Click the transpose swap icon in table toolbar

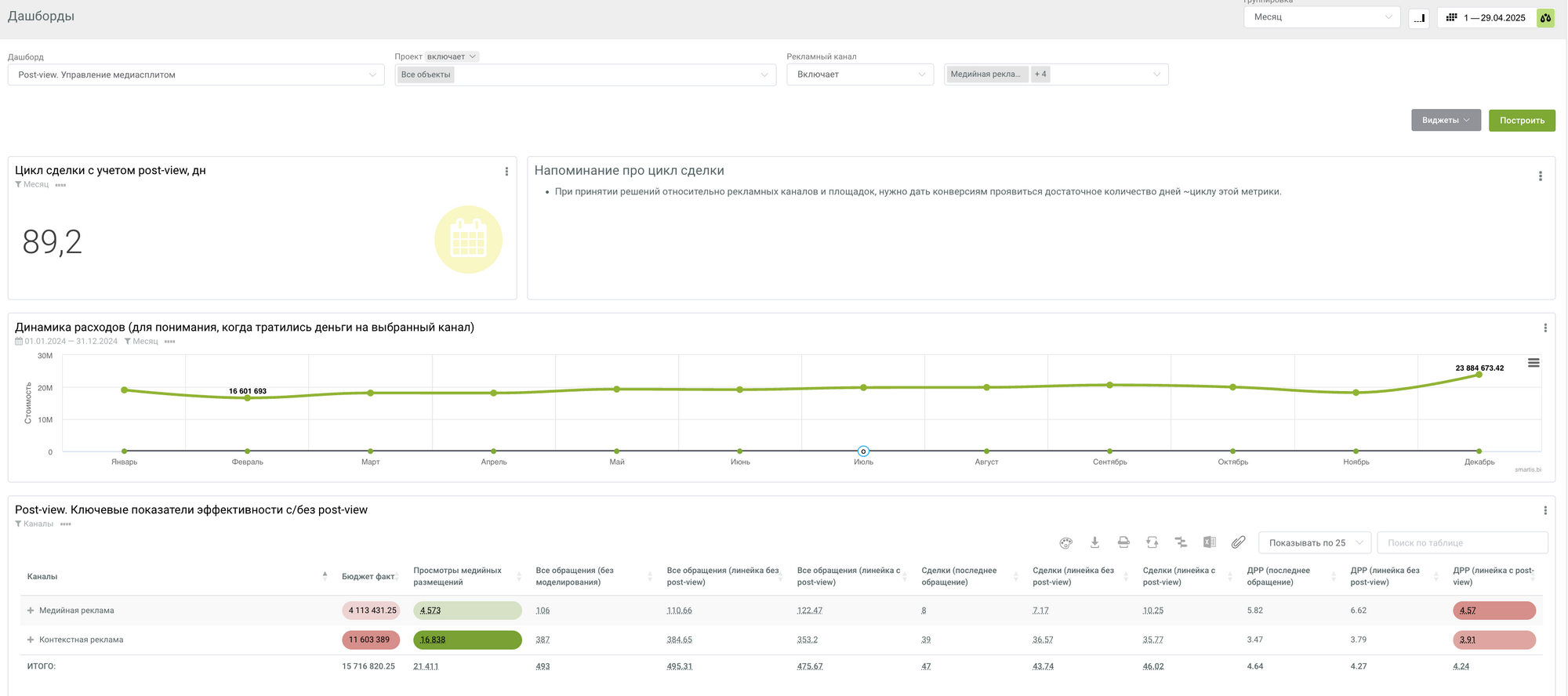1152,542
